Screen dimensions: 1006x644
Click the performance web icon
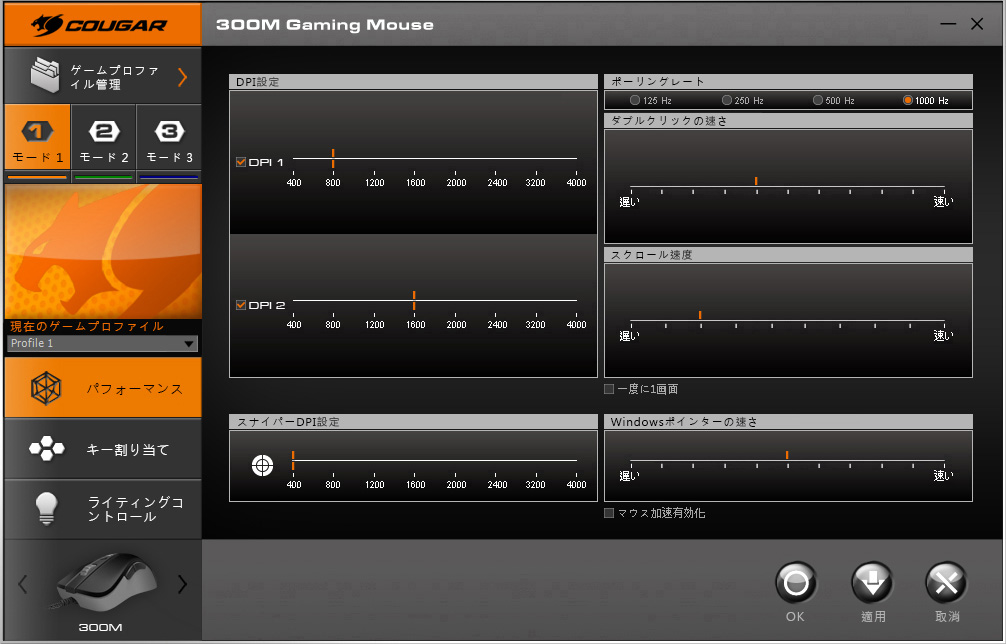pyautogui.click(x=46, y=388)
